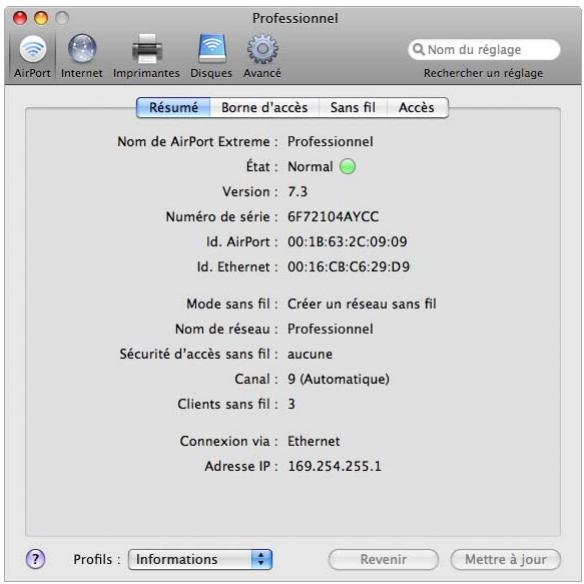Click the Nom de réseau value Professionnel
Image resolution: width=584 pixels, height=584 pixels.
click(x=330, y=329)
